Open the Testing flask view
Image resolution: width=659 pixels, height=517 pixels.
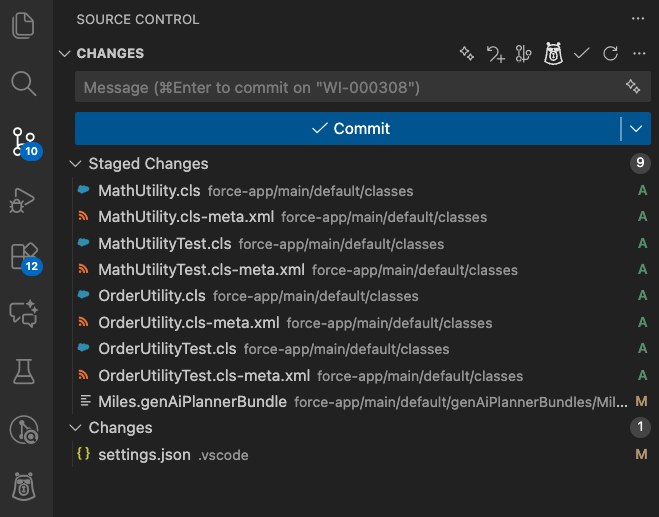coord(24,371)
